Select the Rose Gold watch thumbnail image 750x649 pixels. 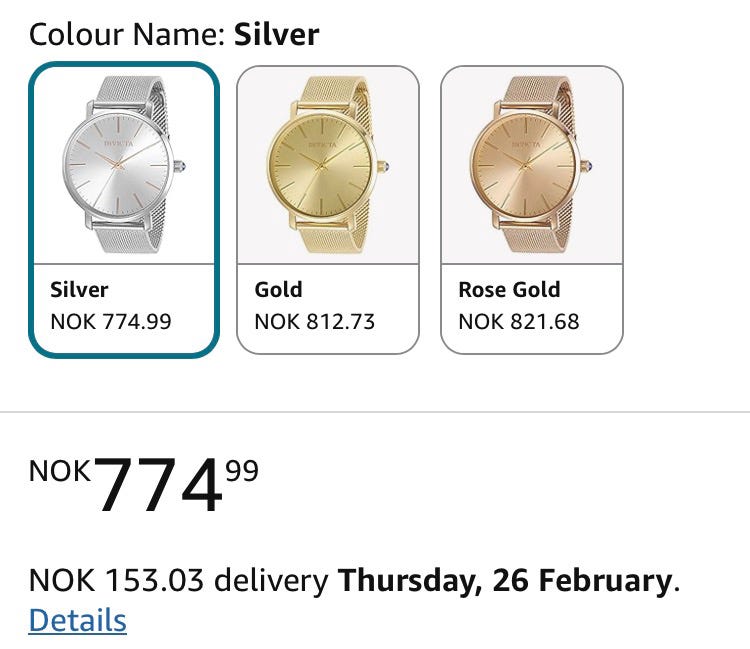[x=532, y=165]
